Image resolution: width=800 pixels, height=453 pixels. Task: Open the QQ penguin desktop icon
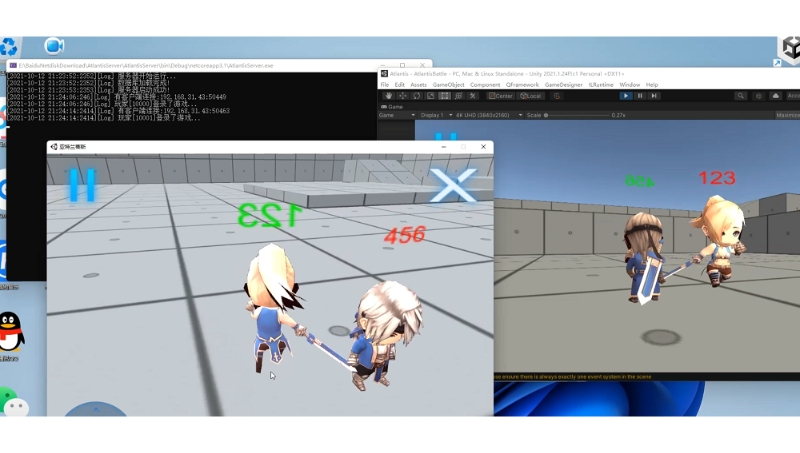point(11,332)
